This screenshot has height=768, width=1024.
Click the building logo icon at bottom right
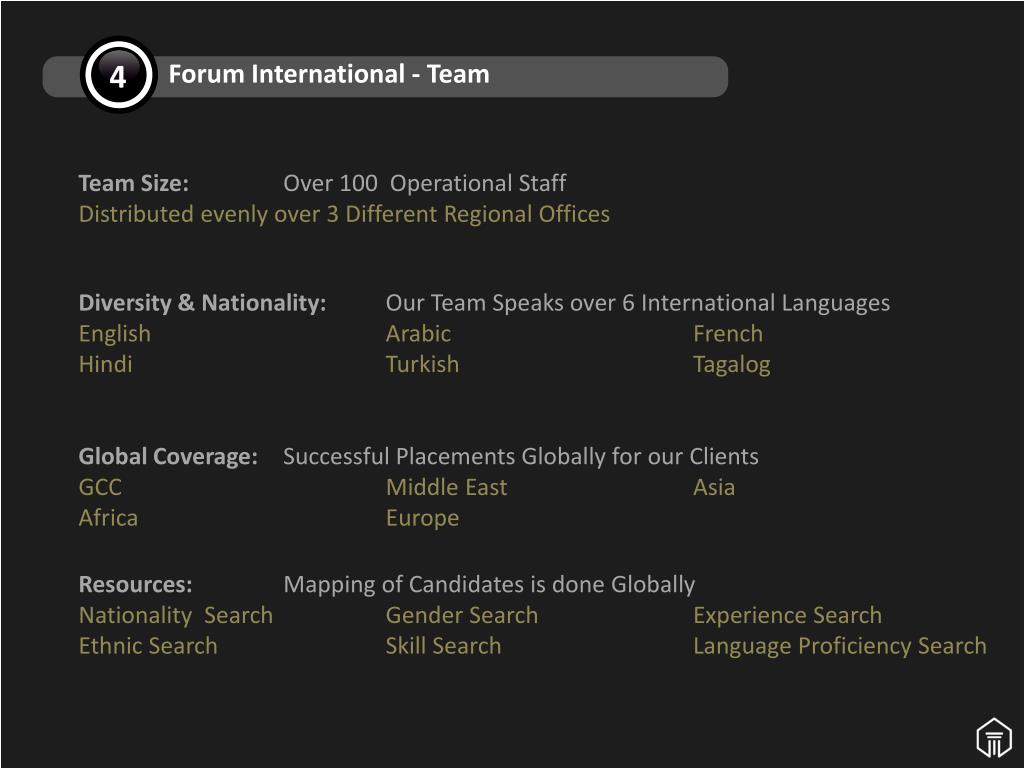pyautogui.click(x=994, y=738)
